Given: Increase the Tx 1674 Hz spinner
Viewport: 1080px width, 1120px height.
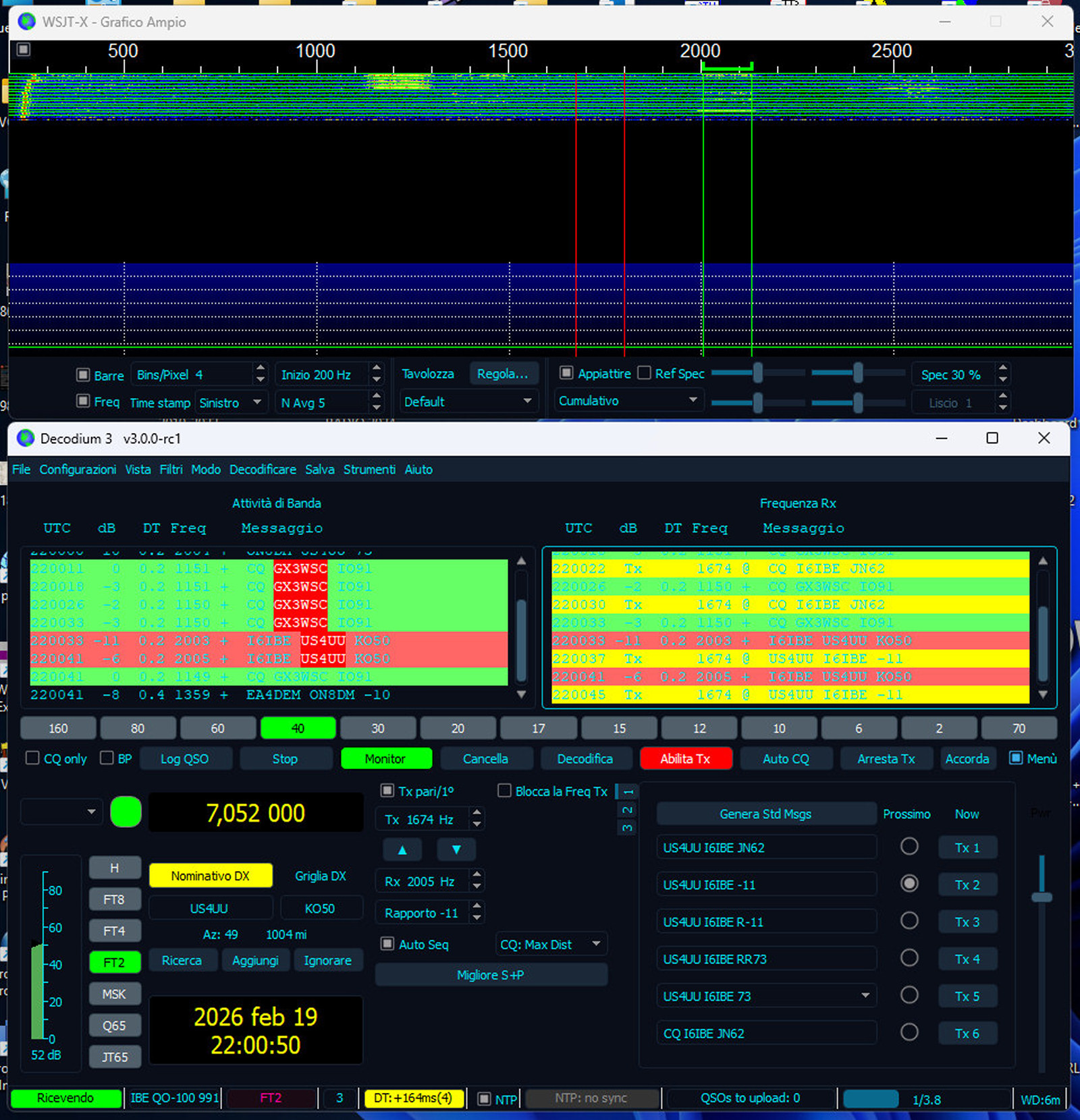Looking at the screenshot, I should coord(477,814).
